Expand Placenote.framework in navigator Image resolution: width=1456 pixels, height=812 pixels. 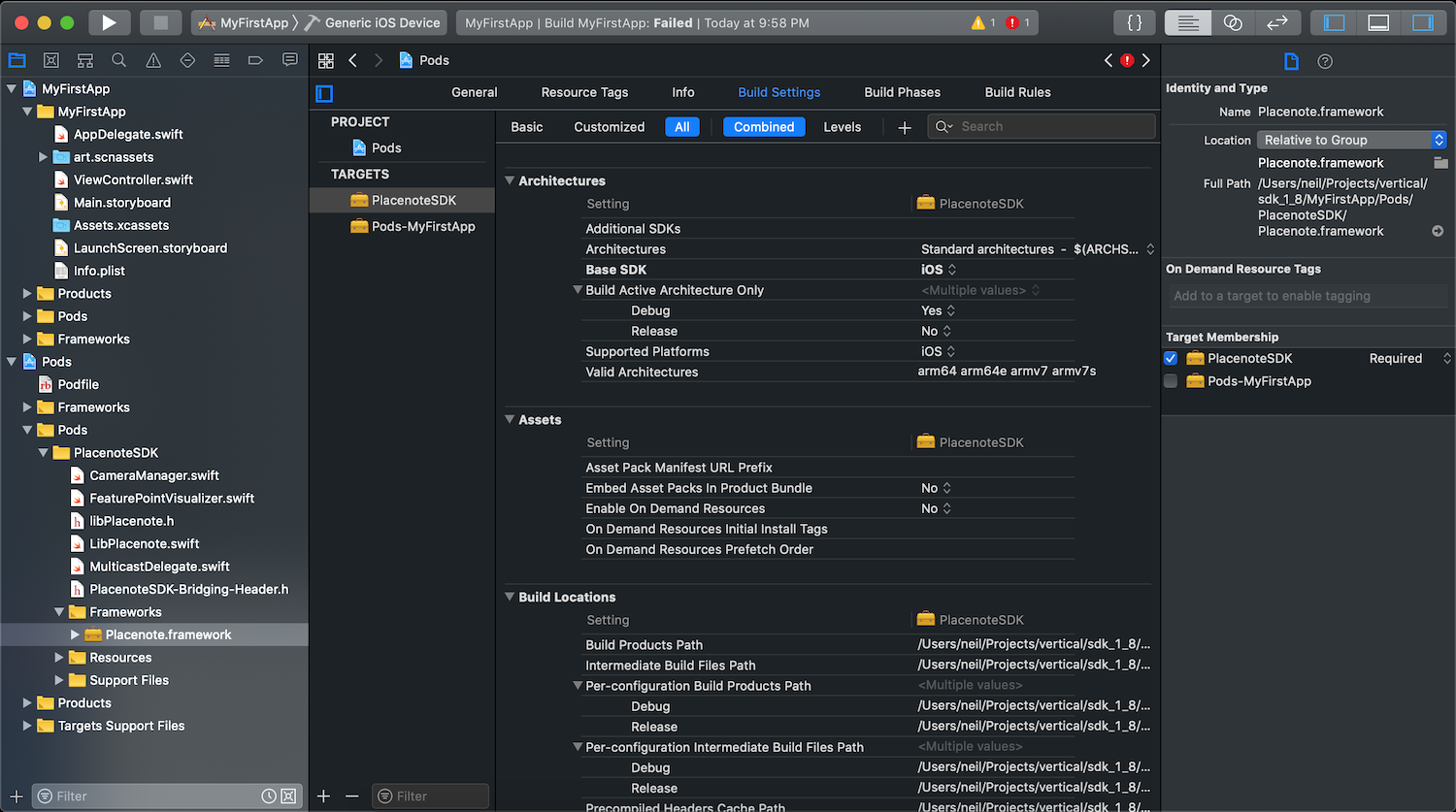click(75, 634)
